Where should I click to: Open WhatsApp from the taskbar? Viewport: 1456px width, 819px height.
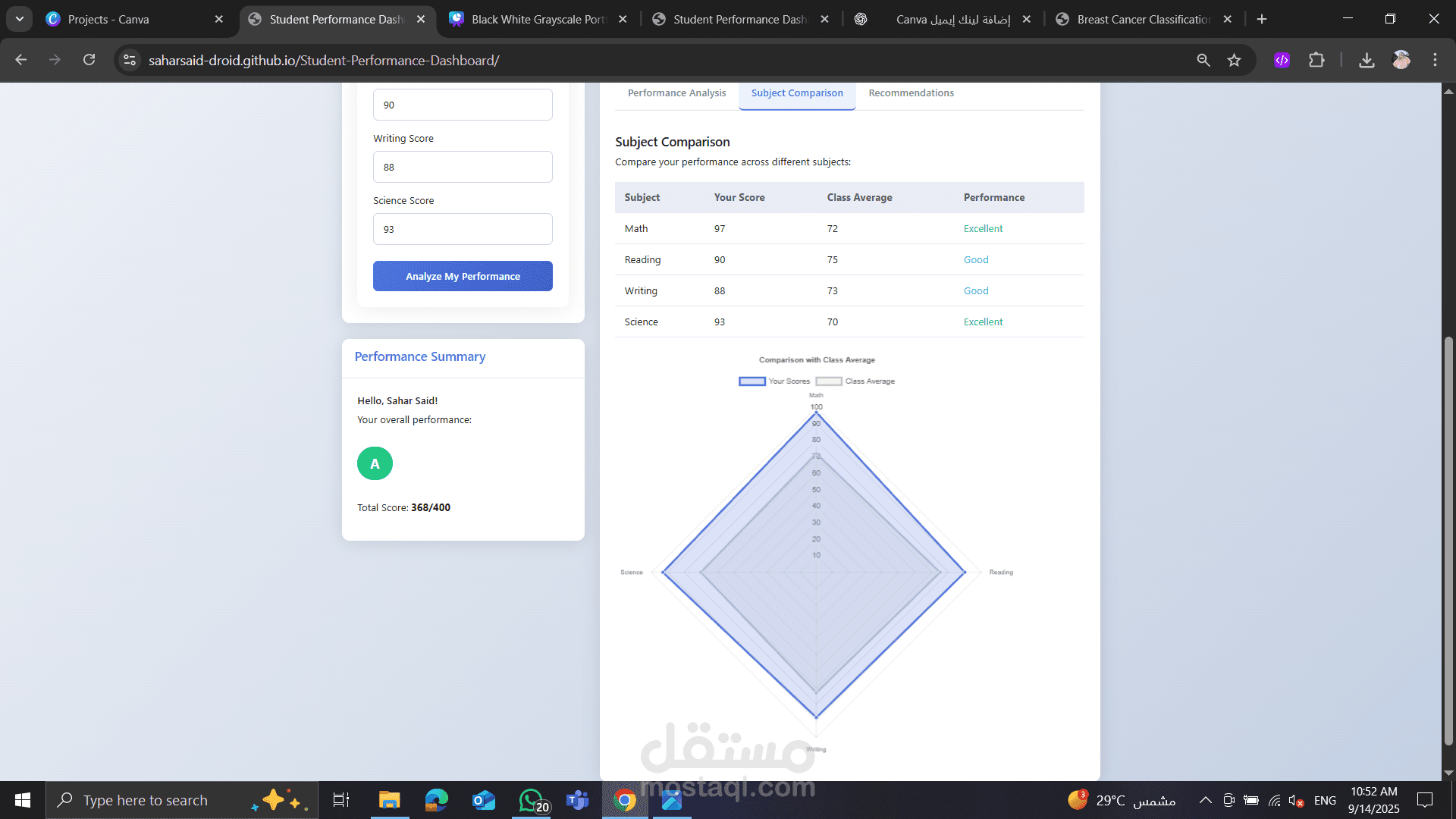click(532, 800)
